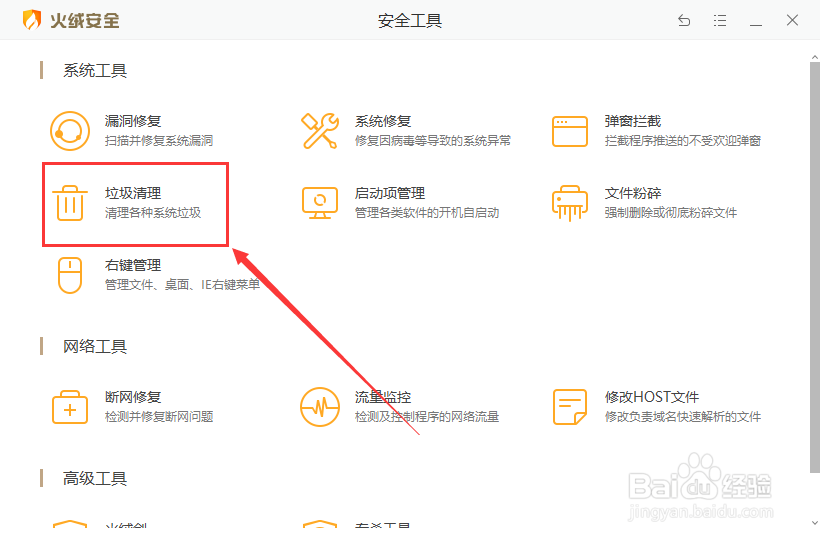Image resolution: width=820 pixels, height=540 pixels.
Task: Click description 强制删除或彻底粉碎文件
Action: [671, 213]
